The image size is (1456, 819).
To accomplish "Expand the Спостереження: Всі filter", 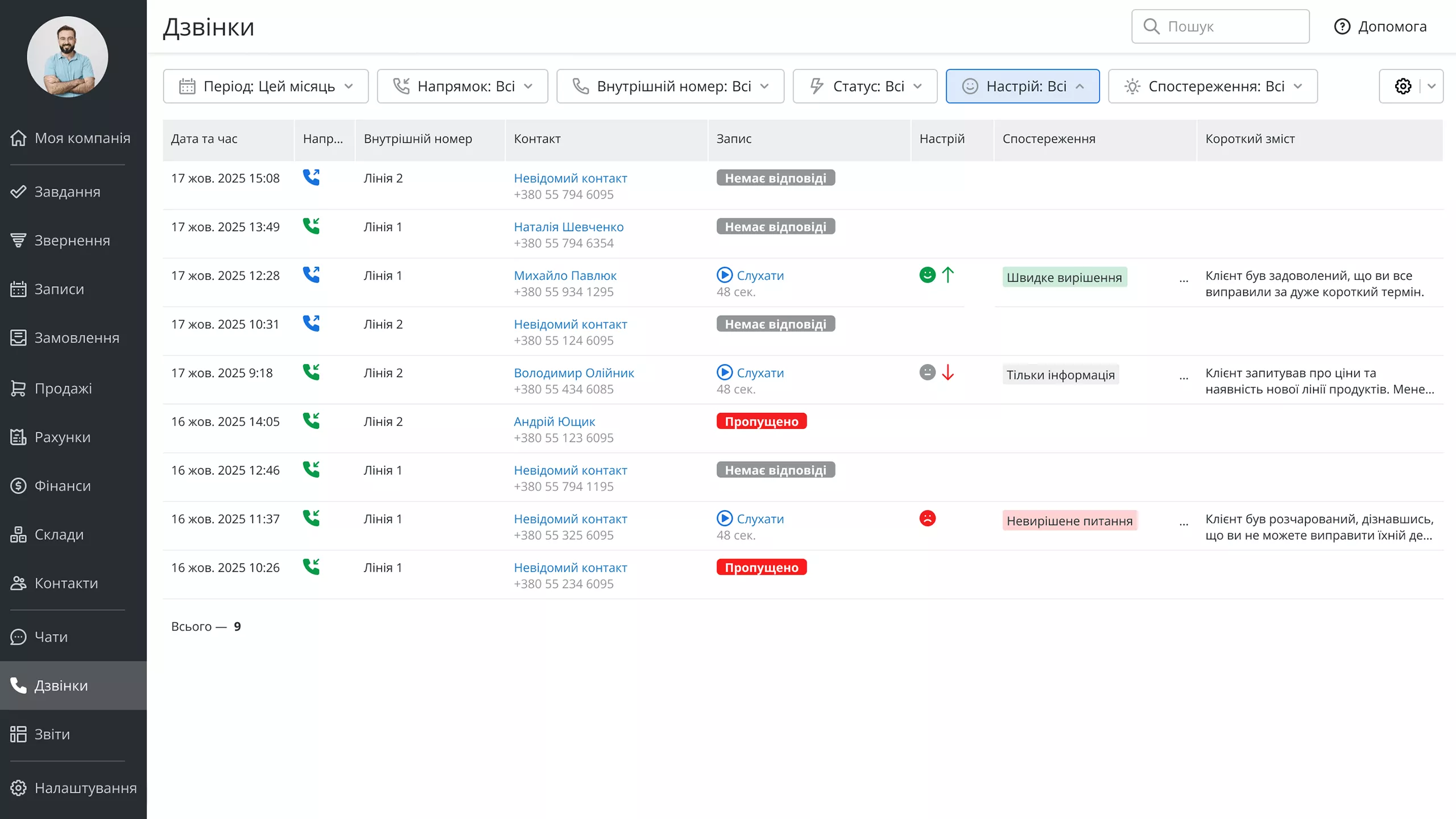I will point(1213,86).
